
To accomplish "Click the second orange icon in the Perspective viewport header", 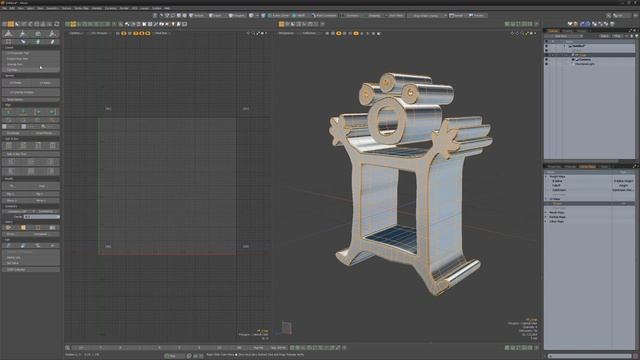I will tap(356, 33).
